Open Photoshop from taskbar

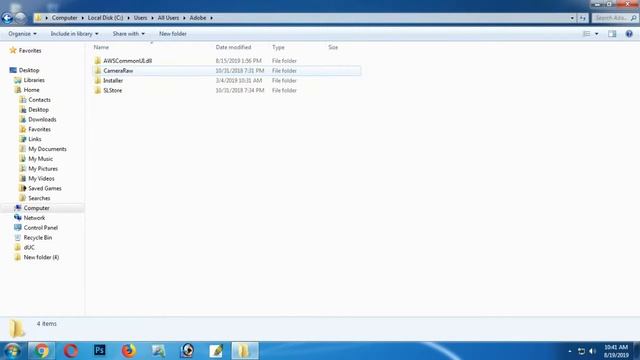tap(100, 351)
